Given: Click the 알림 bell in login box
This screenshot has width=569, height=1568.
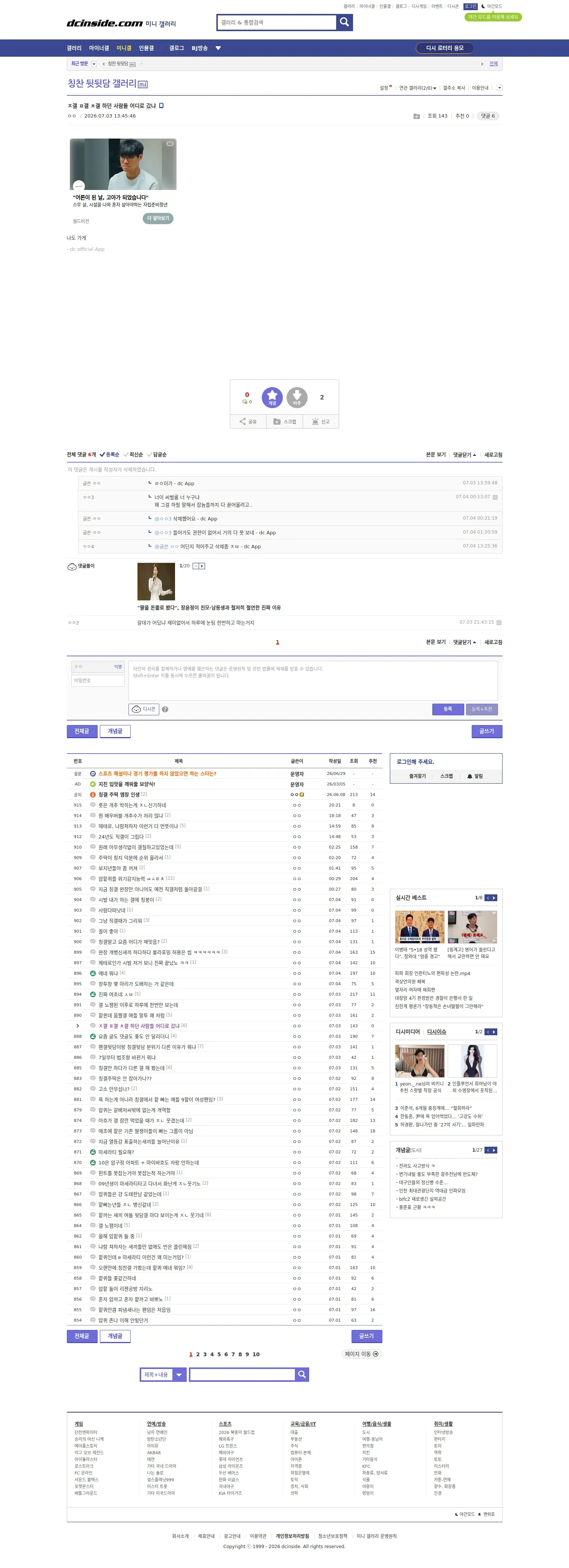Looking at the screenshot, I should (x=475, y=776).
